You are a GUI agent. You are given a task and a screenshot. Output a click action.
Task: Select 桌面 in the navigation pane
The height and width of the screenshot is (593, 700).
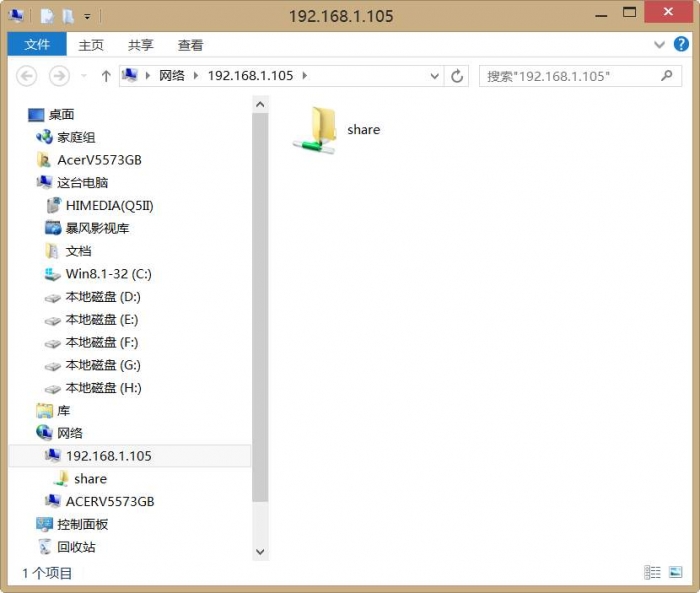50,115
